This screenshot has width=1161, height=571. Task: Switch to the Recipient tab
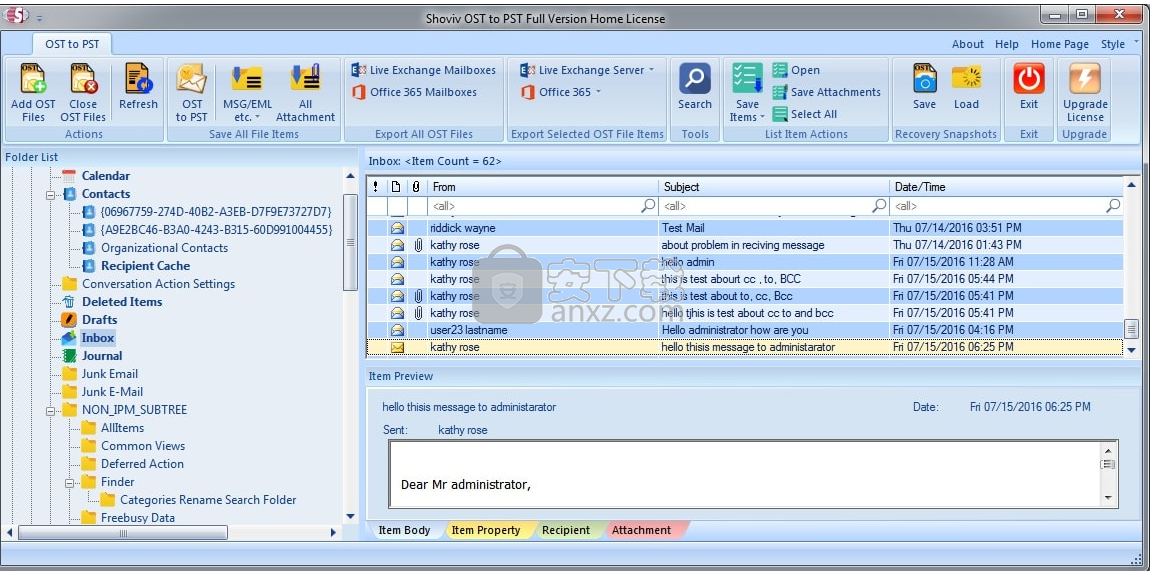point(566,530)
